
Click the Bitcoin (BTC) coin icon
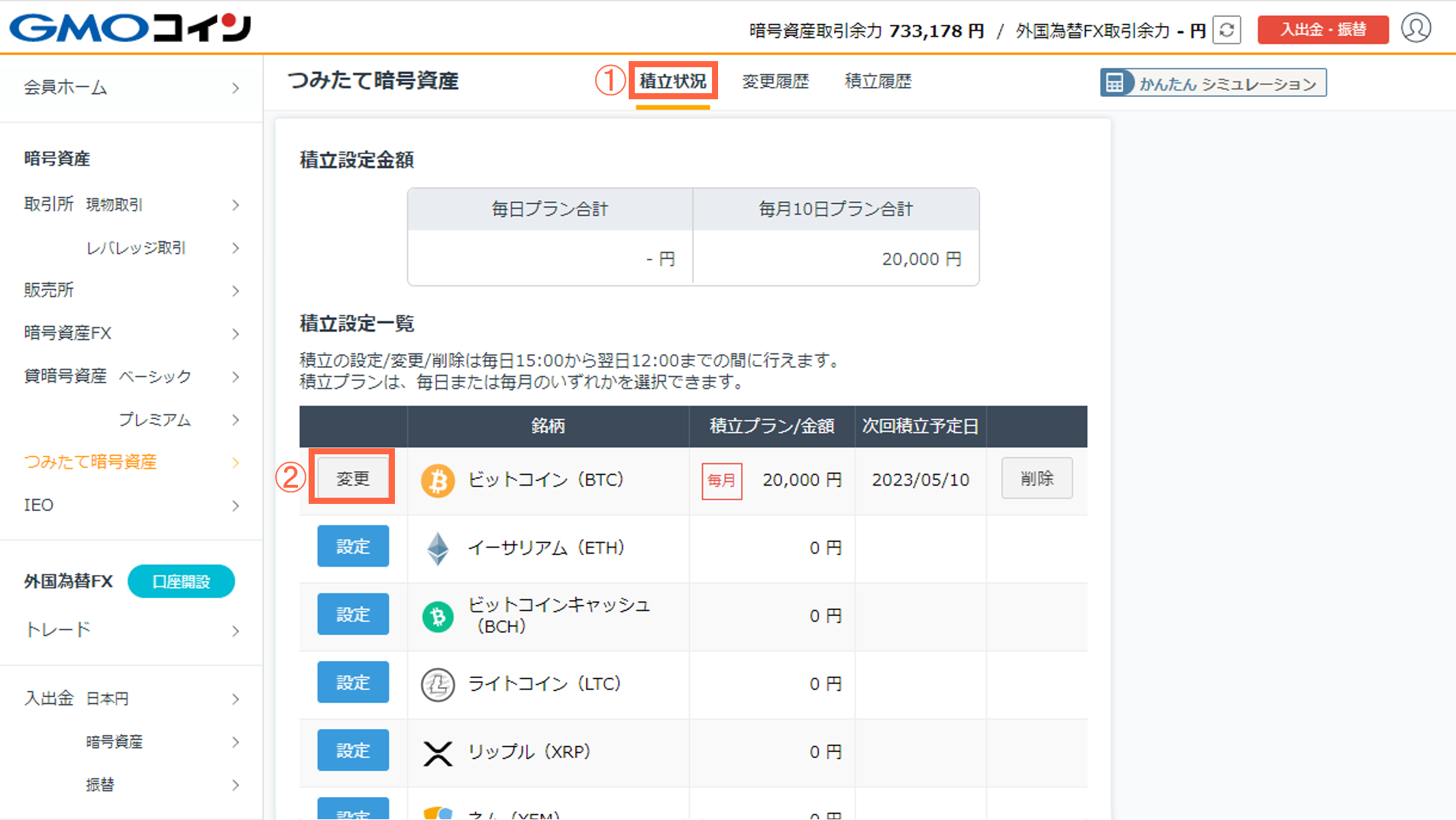pyautogui.click(x=438, y=480)
